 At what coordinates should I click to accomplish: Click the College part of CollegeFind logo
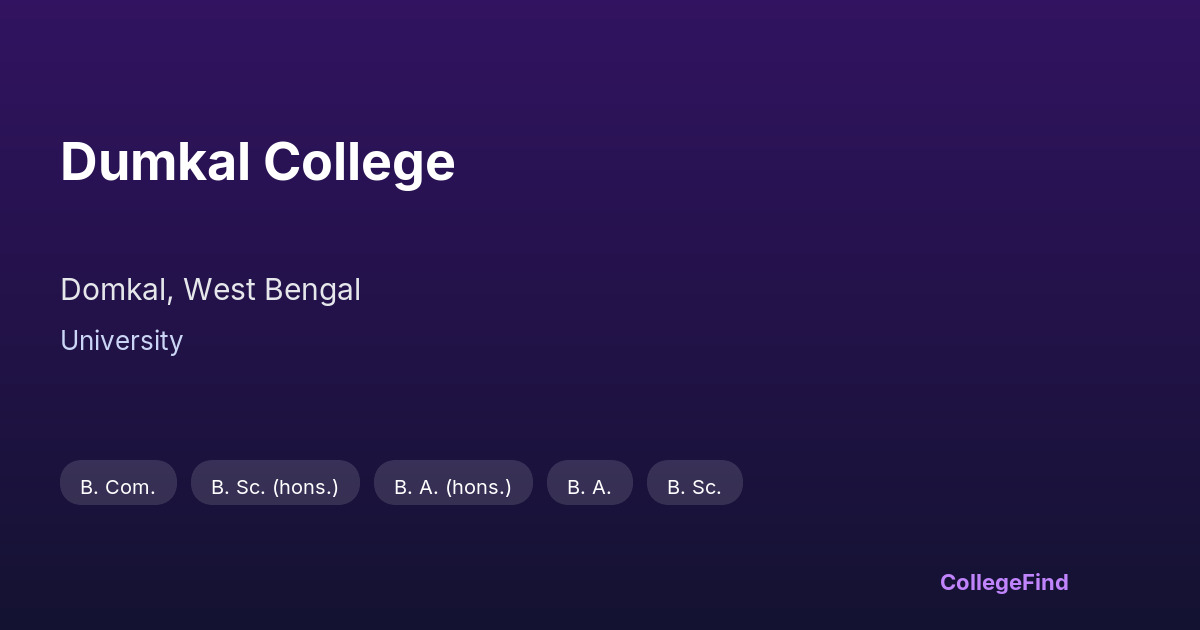[981, 582]
